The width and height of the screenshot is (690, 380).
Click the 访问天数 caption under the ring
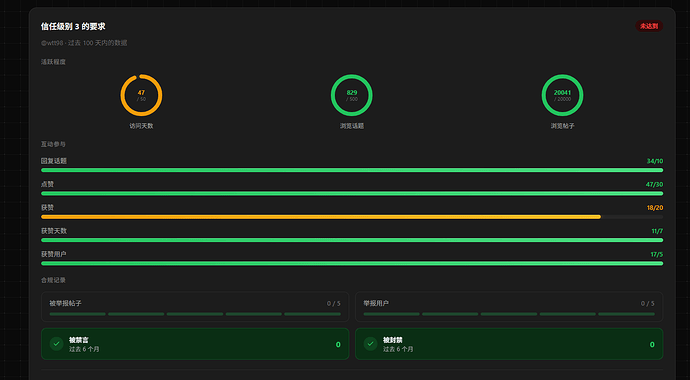tap(141, 126)
